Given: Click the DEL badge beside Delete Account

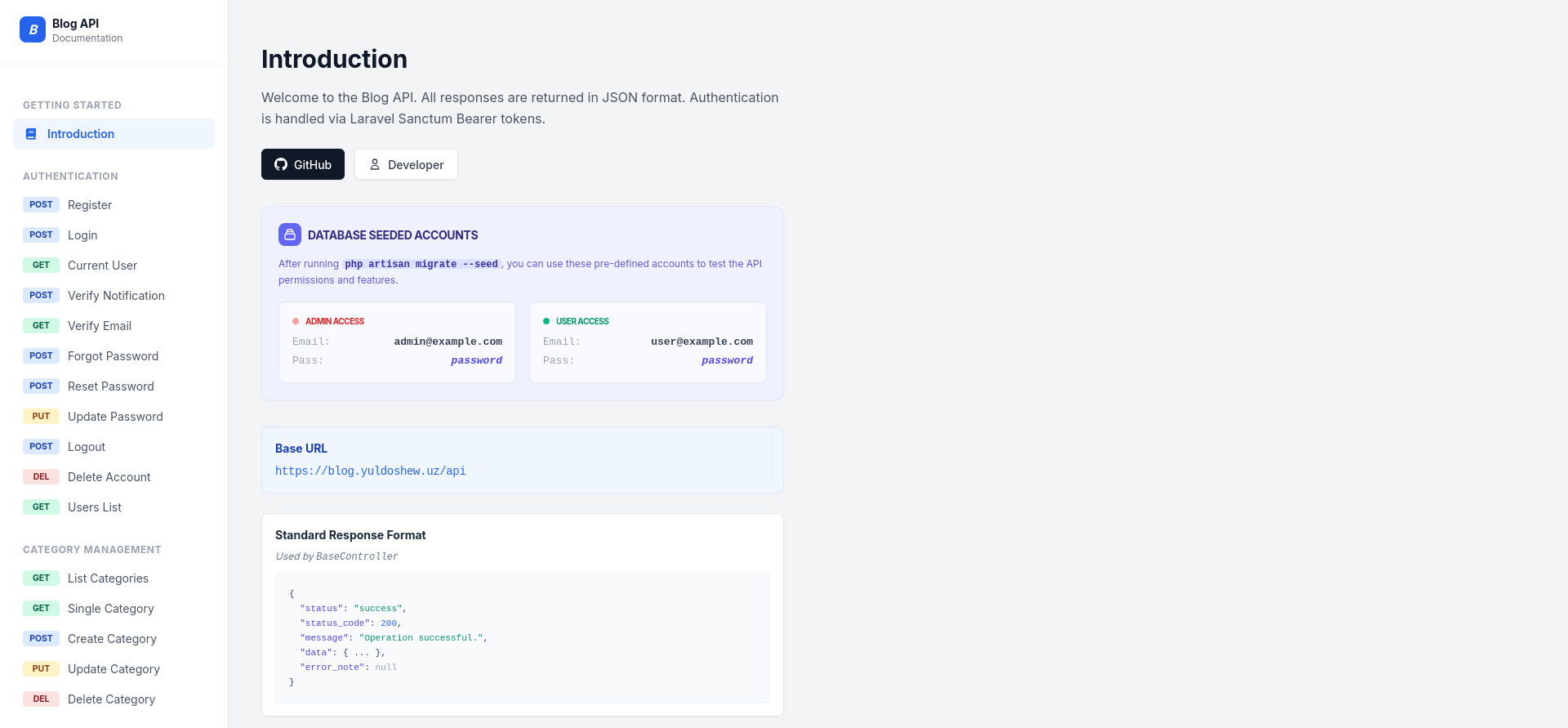Looking at the screenshot, I should pos(41,477).
